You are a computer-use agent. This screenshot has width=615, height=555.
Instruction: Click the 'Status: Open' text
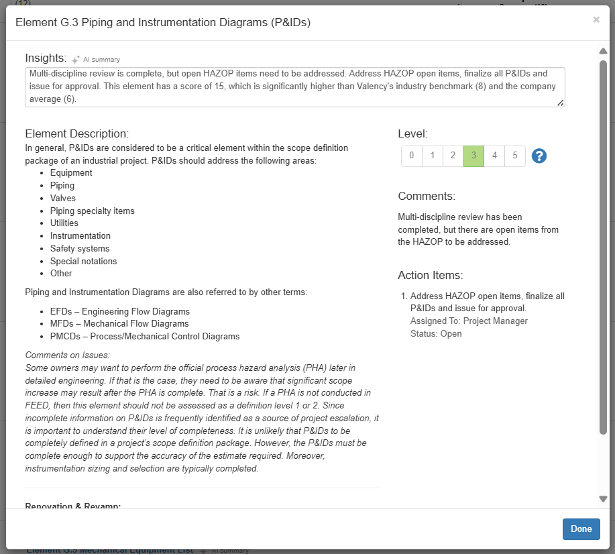pyautogui.click(x=436, y=334)
